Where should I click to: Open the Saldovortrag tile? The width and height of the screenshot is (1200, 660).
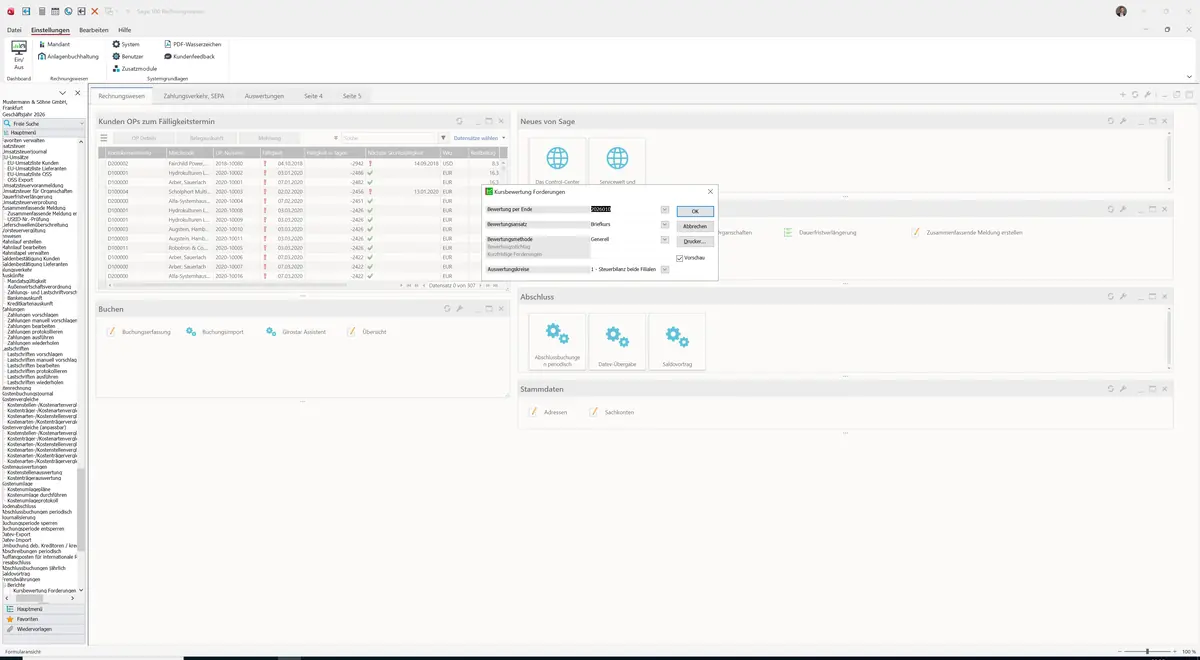click(x=677, y=342)
